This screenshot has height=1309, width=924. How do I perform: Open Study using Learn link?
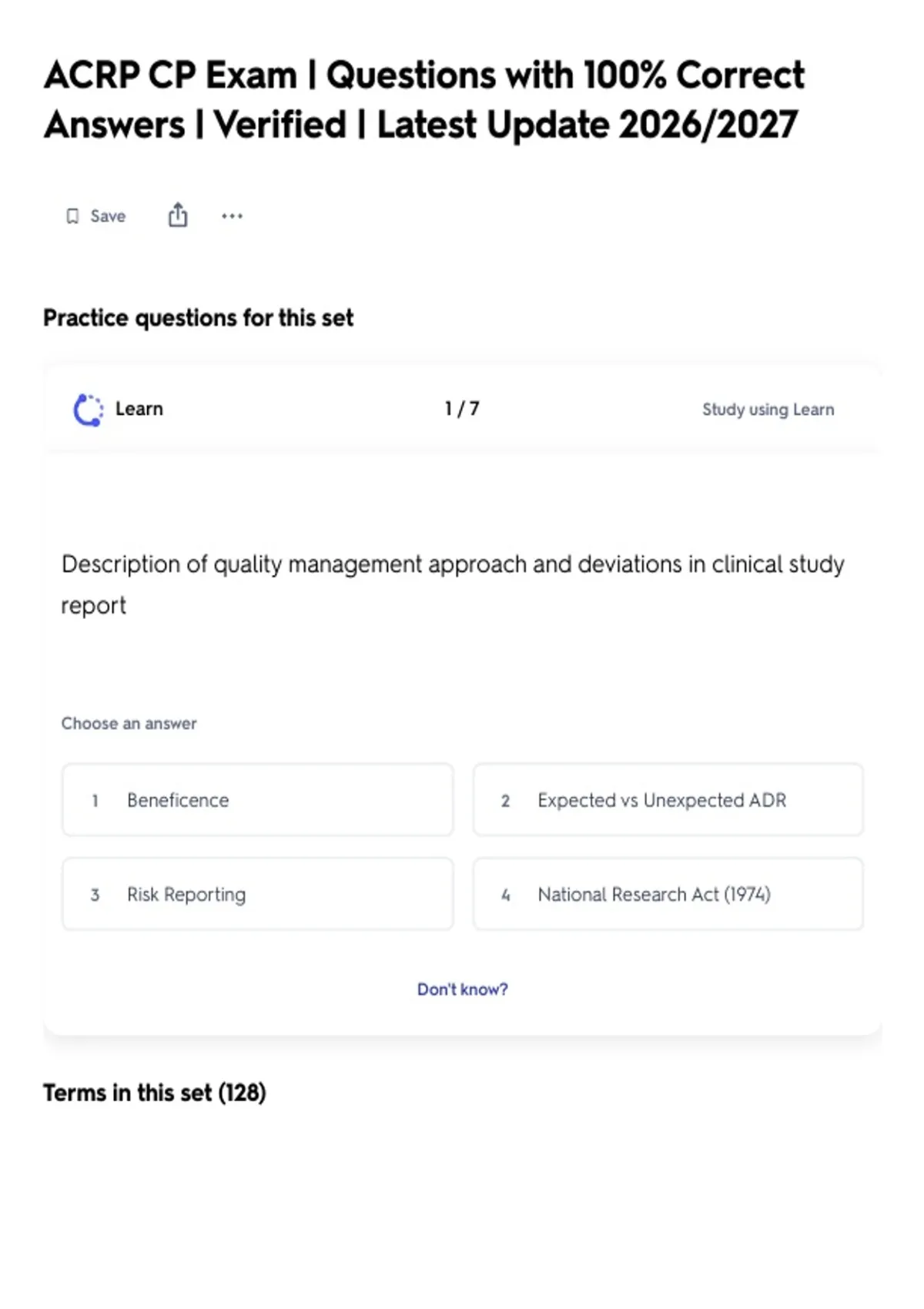coord(768,410)
